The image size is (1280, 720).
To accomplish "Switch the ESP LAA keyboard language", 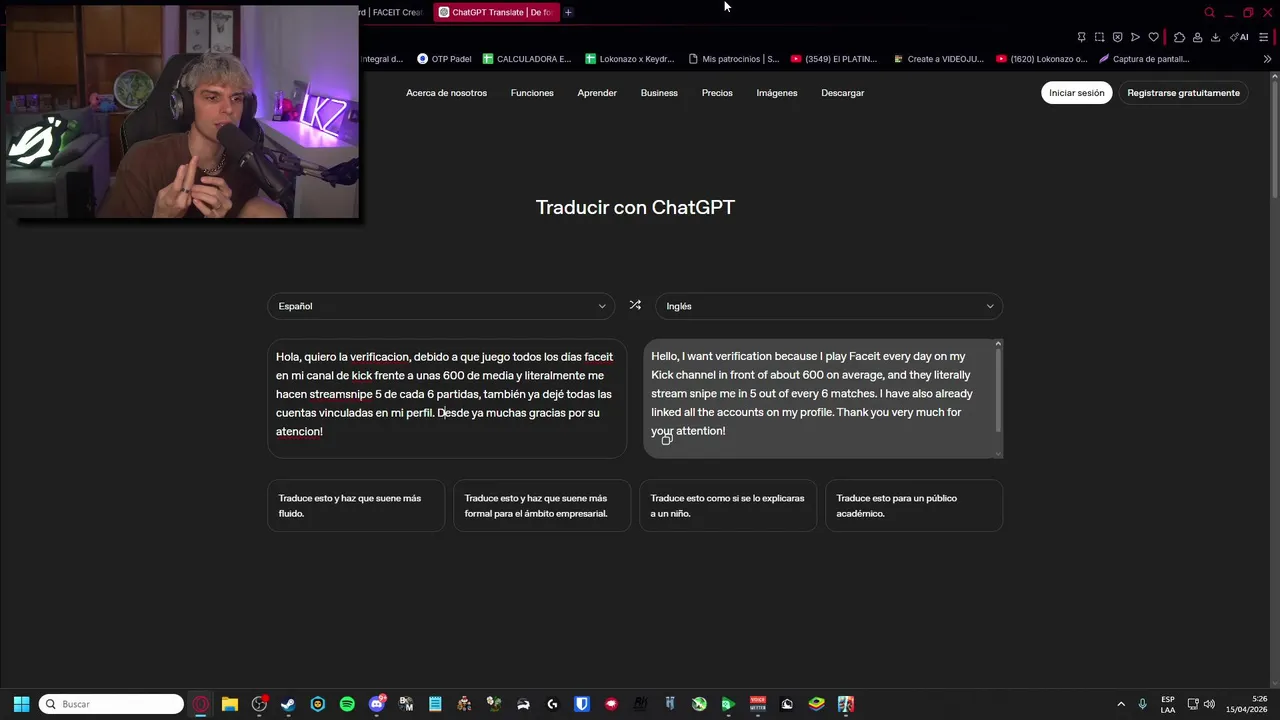I will tap(1168, 704).
